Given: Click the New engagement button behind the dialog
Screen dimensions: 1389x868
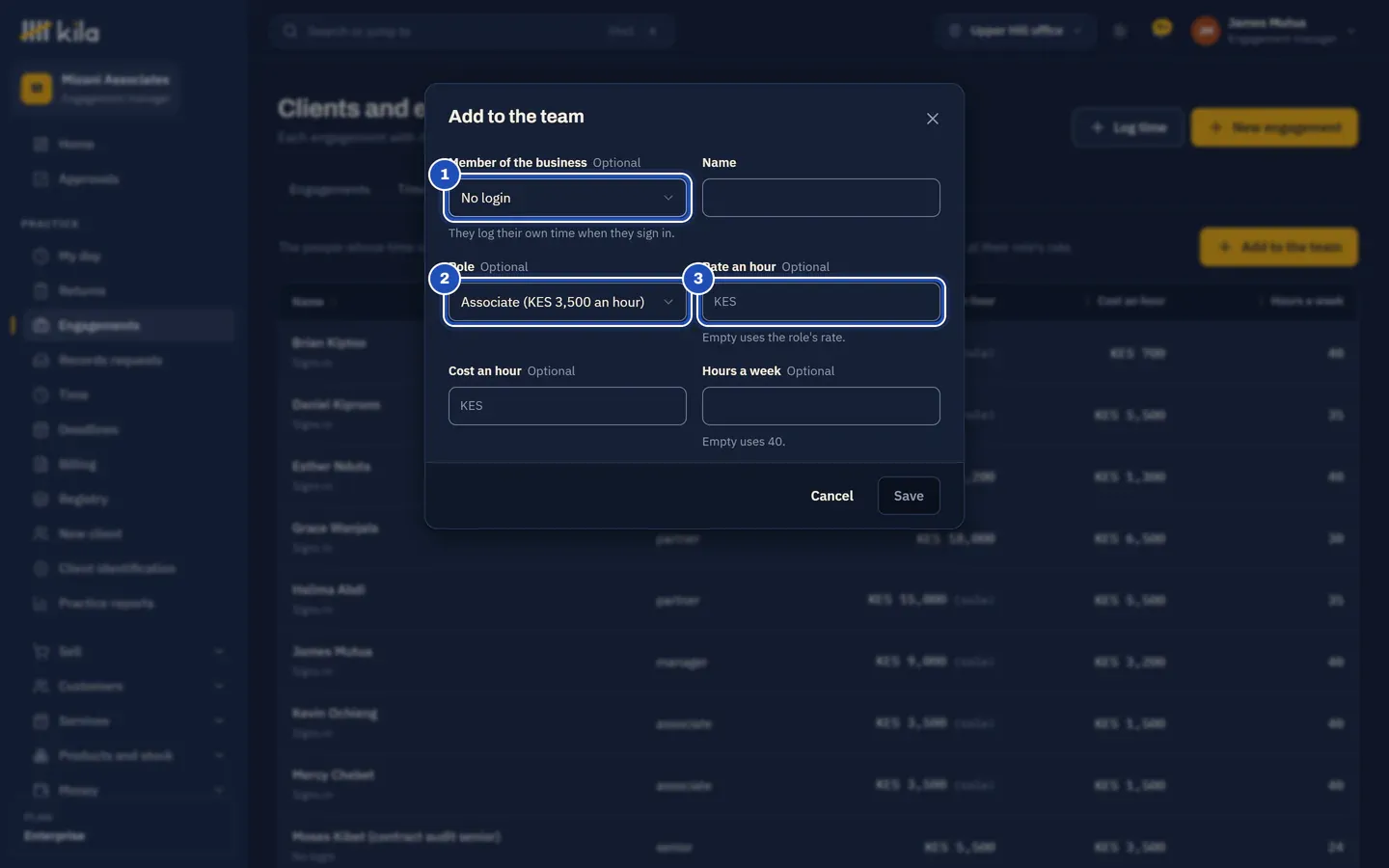Looking at the screenshot, I should [x=1274, y=127].
